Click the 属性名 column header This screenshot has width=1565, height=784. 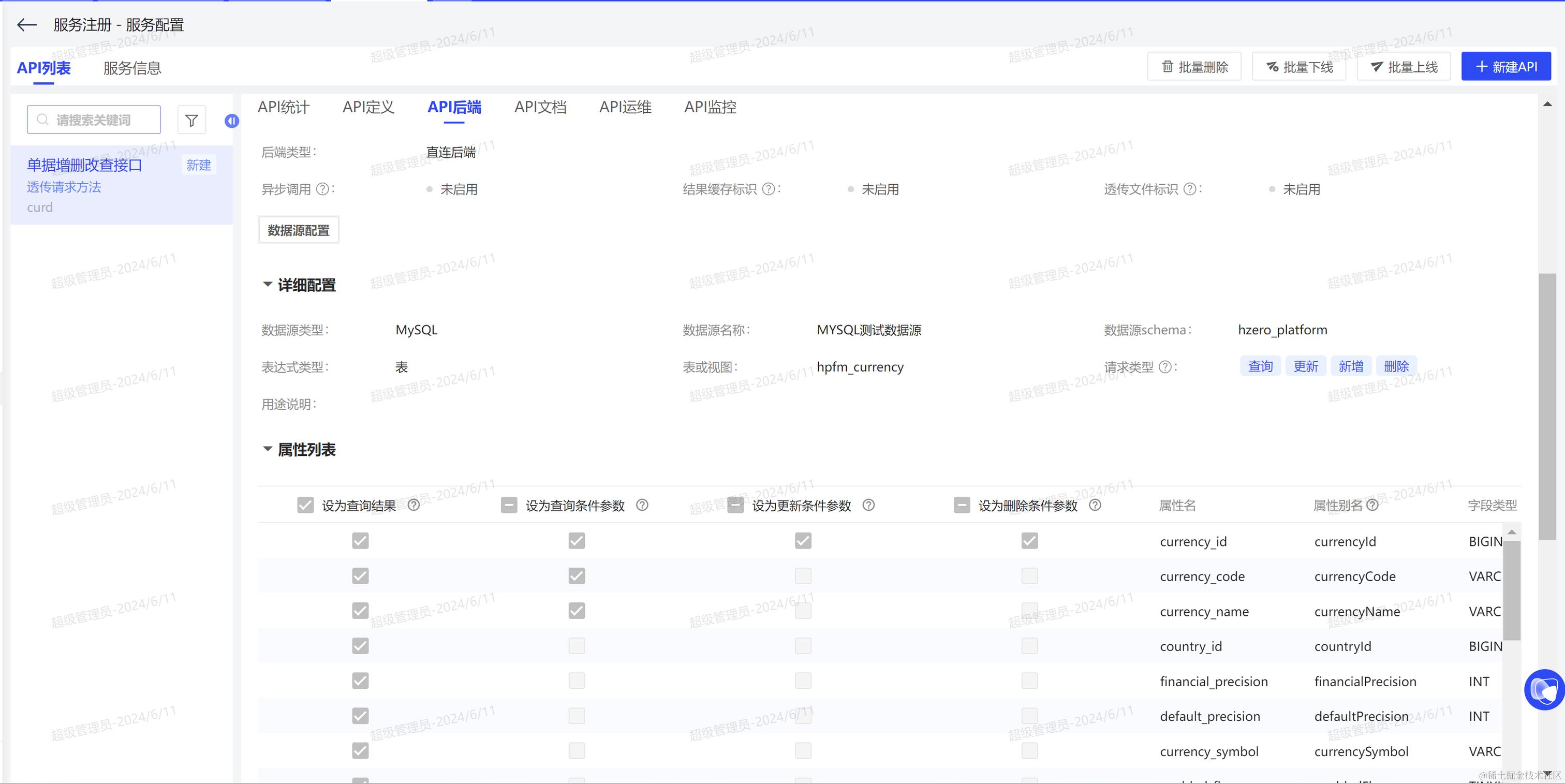click(1177, 505)
